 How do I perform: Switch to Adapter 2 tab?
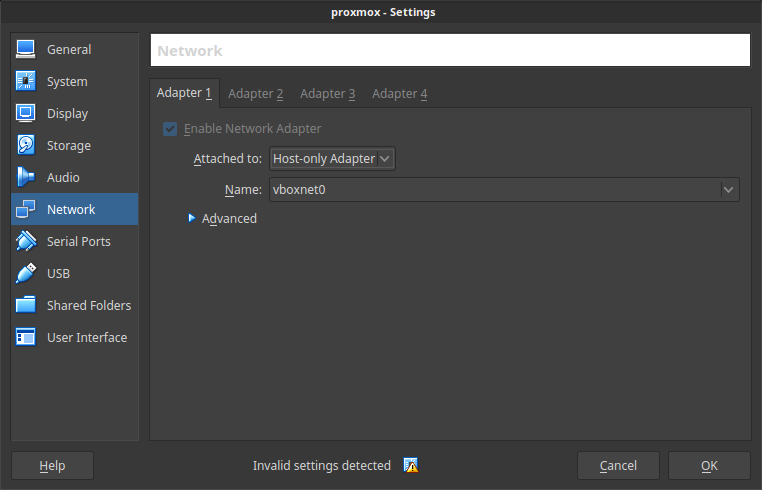[x=256, y=93]
